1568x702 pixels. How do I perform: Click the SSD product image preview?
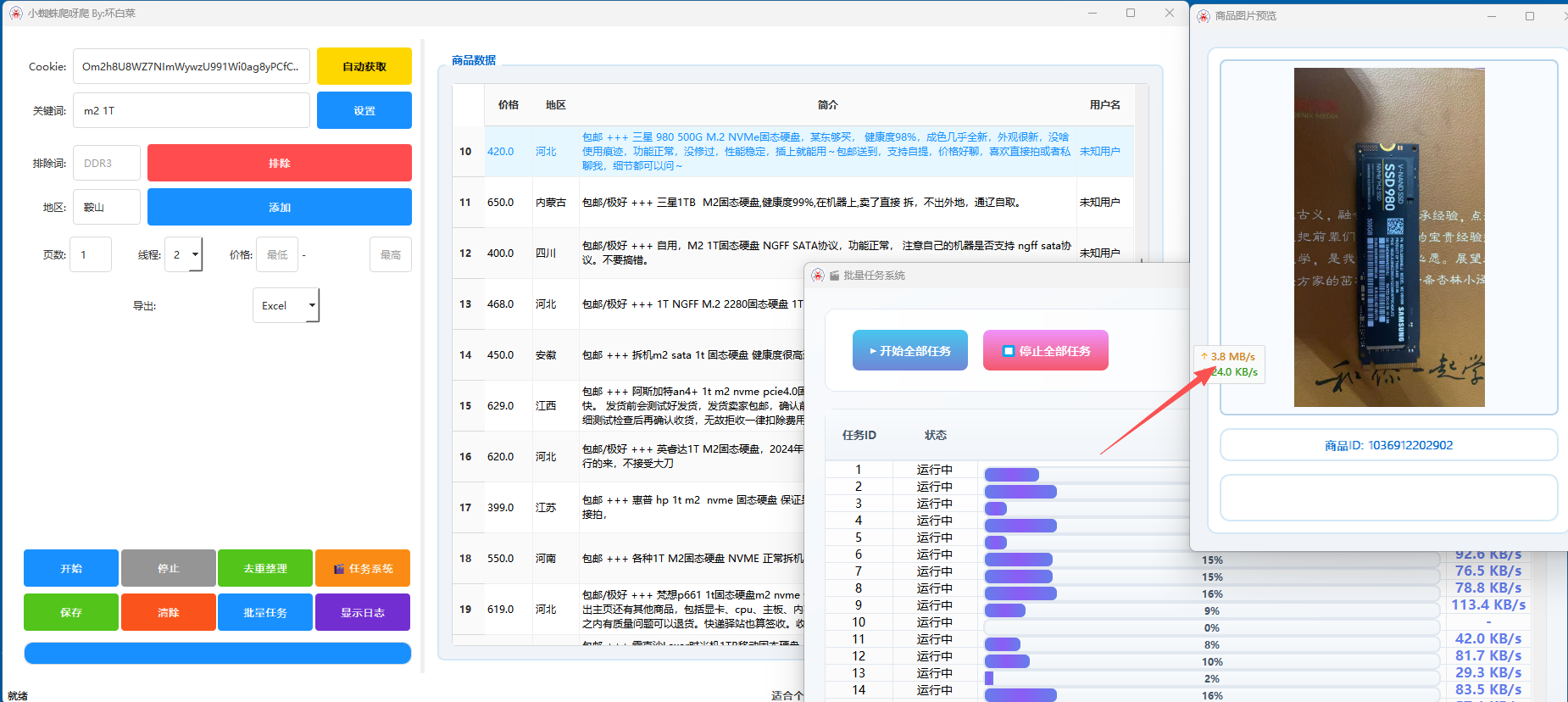coord(1388,237)
